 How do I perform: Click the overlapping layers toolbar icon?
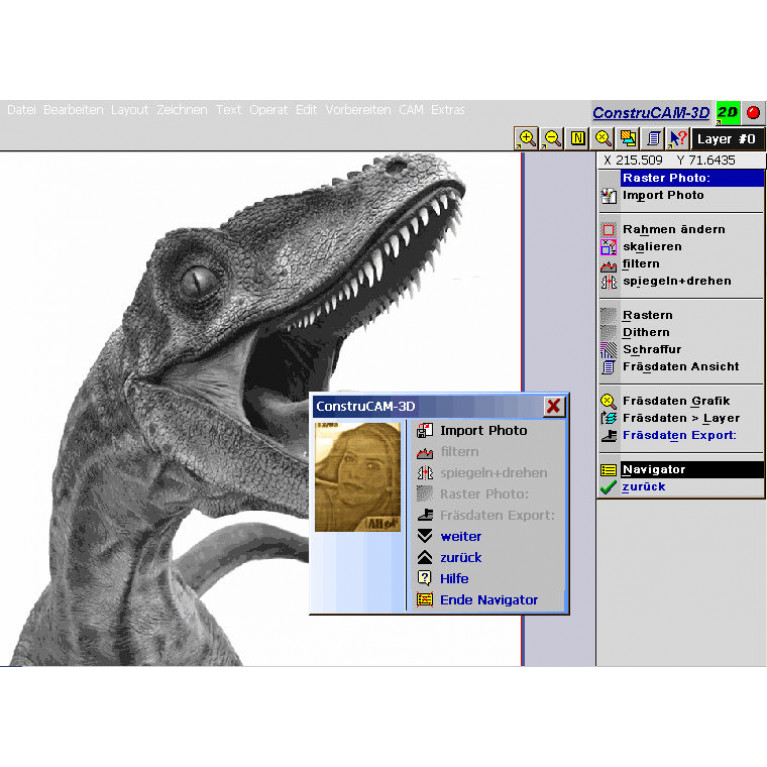628,138
